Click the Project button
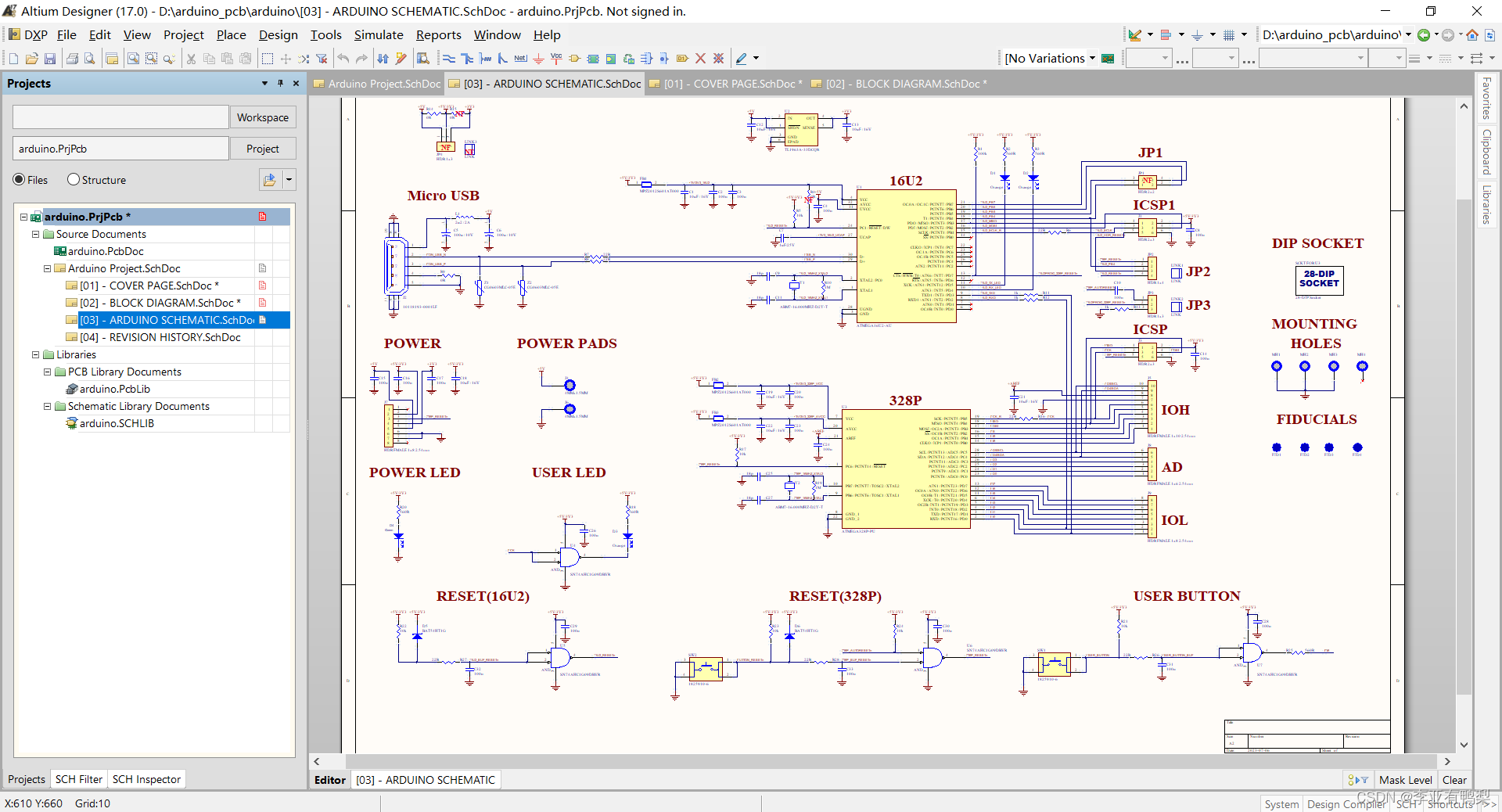The height and width of the screenshot is (812, 1502). [x=263, y=149]
